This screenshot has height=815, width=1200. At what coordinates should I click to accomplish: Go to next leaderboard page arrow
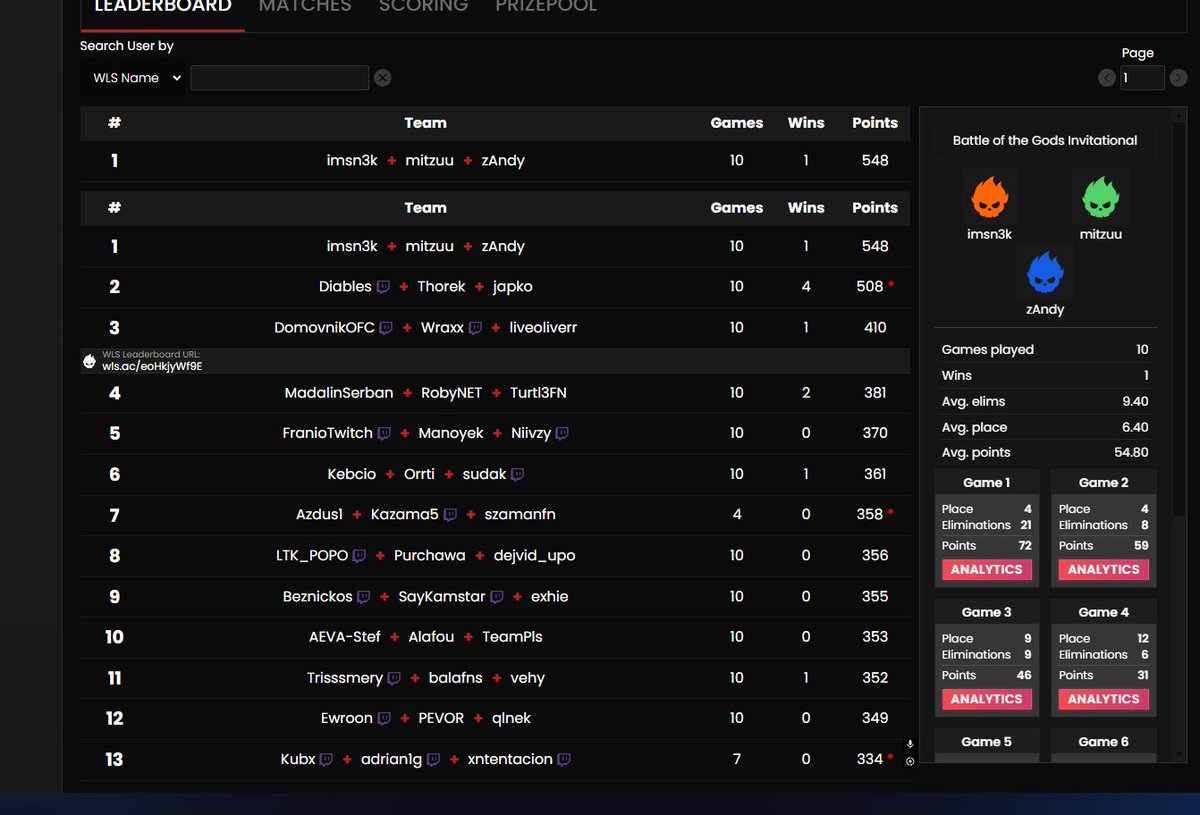click(1179, 78)
